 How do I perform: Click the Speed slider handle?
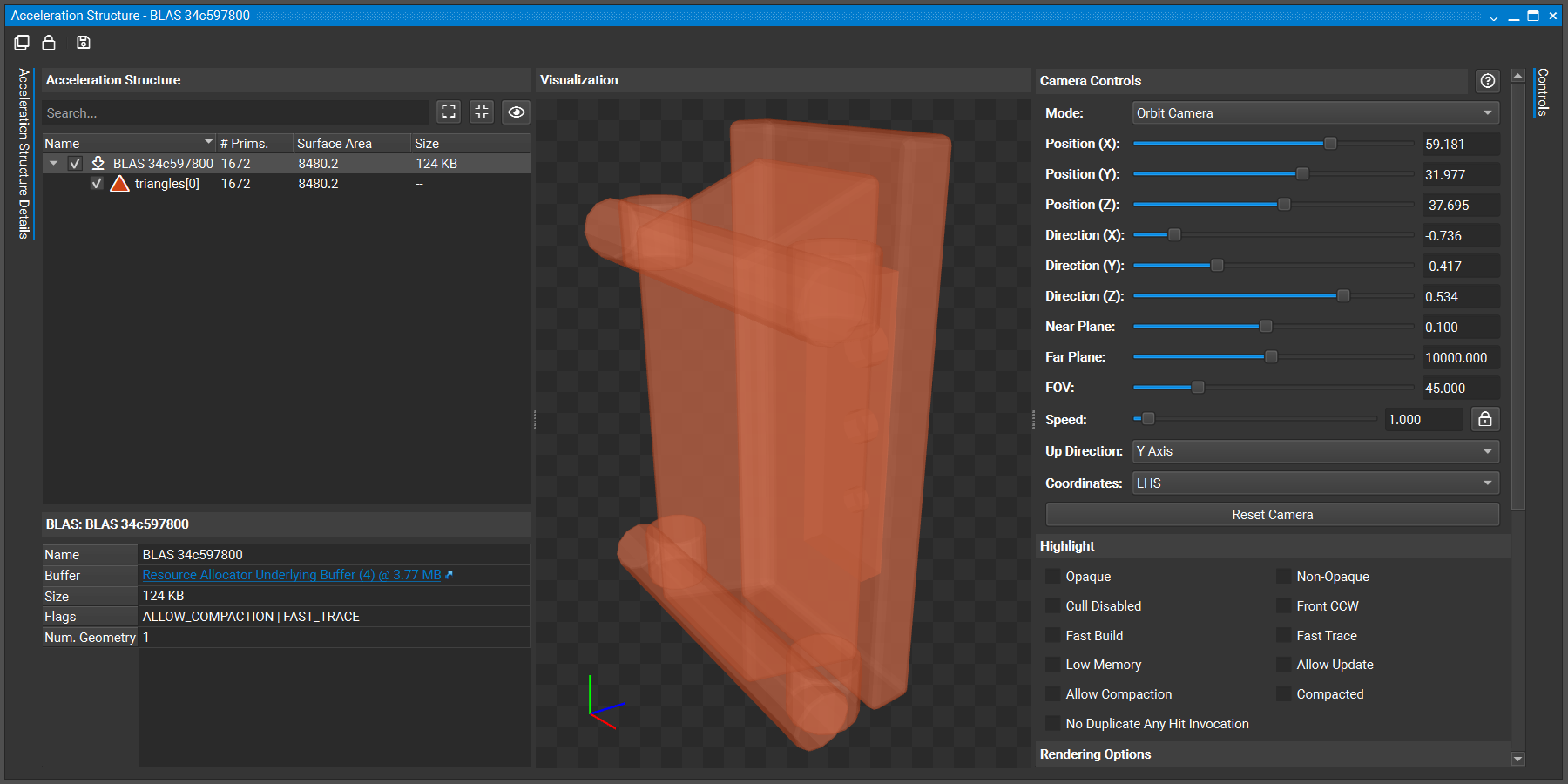point(1148,419)
